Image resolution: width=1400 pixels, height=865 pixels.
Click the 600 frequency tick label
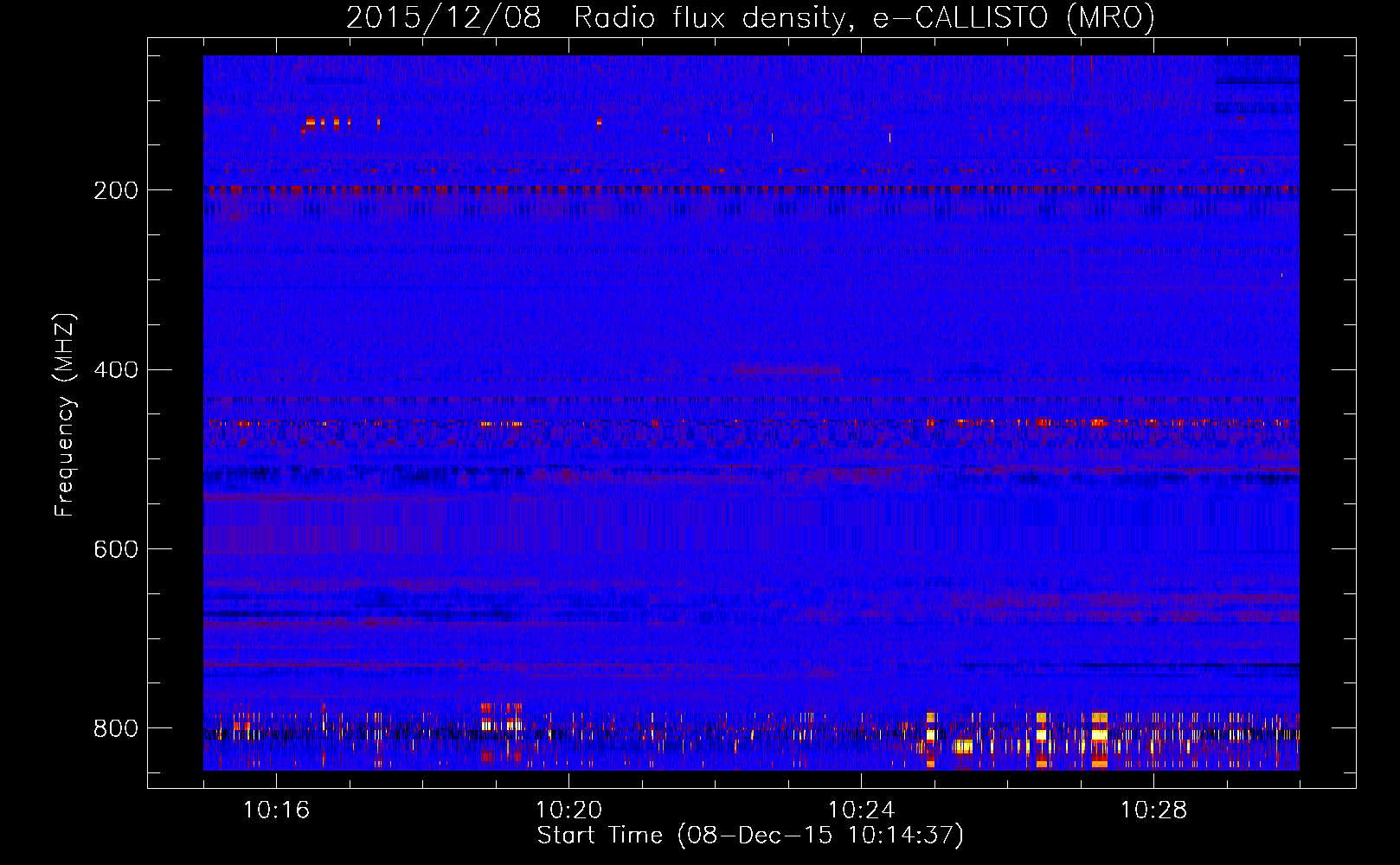coord(115,549)
